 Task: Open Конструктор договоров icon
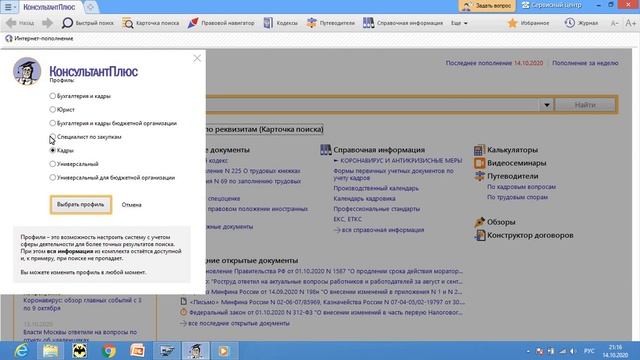pos(480,235)
